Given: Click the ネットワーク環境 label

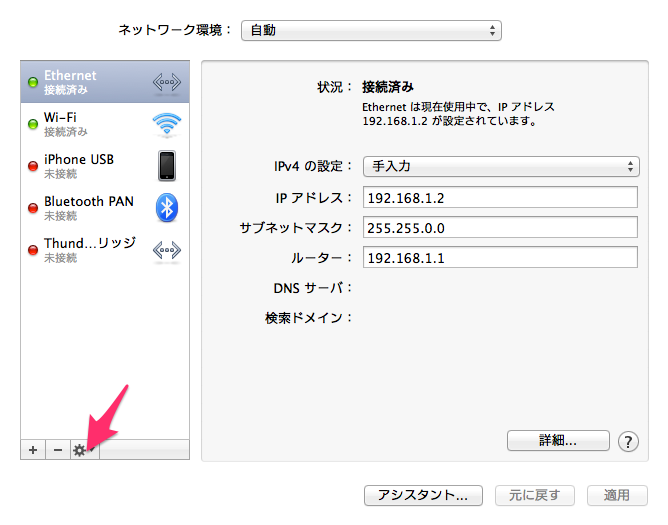Looking at the screenshot, I should (176, 30).
